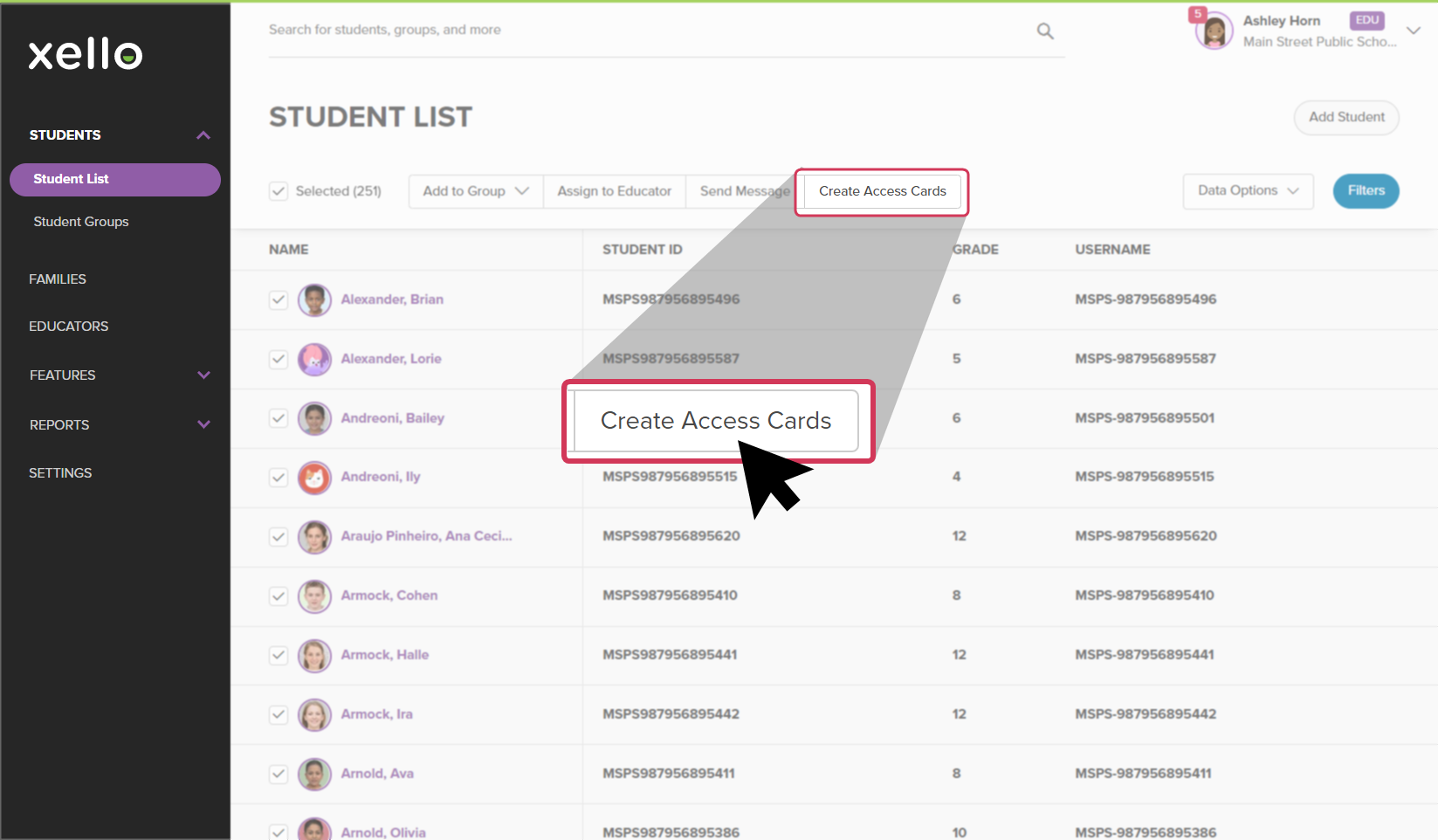Uncheck Andreoni, Ily row checkbox
1438x840 pixels.
tap(279, 478)
